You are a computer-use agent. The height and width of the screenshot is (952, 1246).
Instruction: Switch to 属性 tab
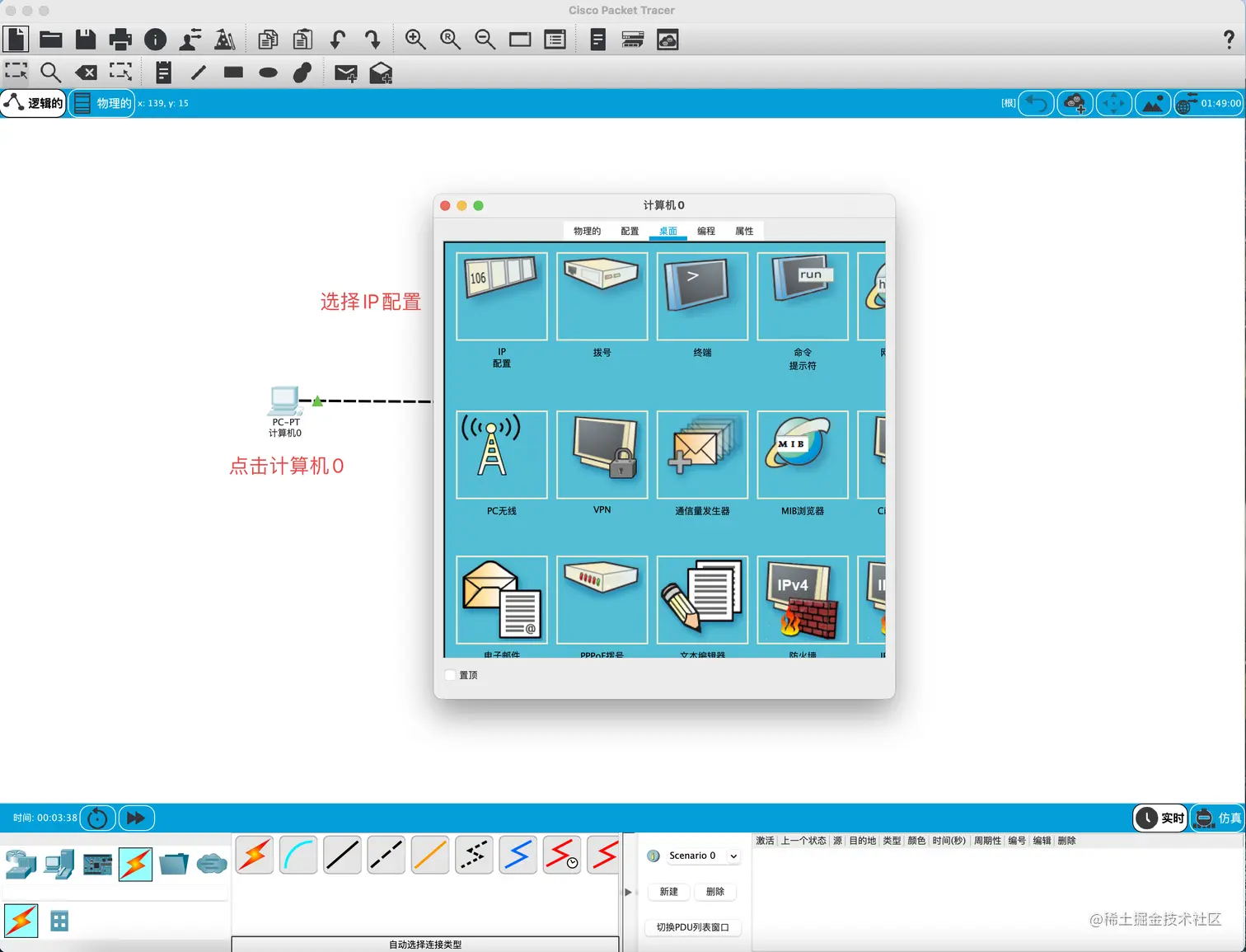pos(744,231)
